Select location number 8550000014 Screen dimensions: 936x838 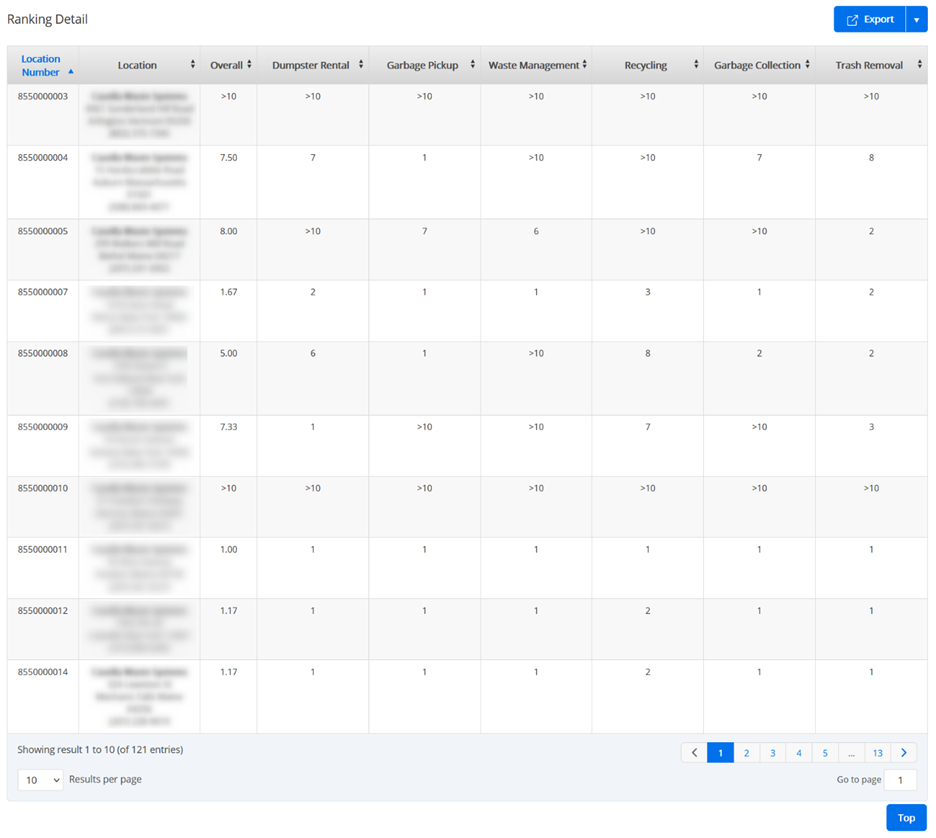coord(42,672)
